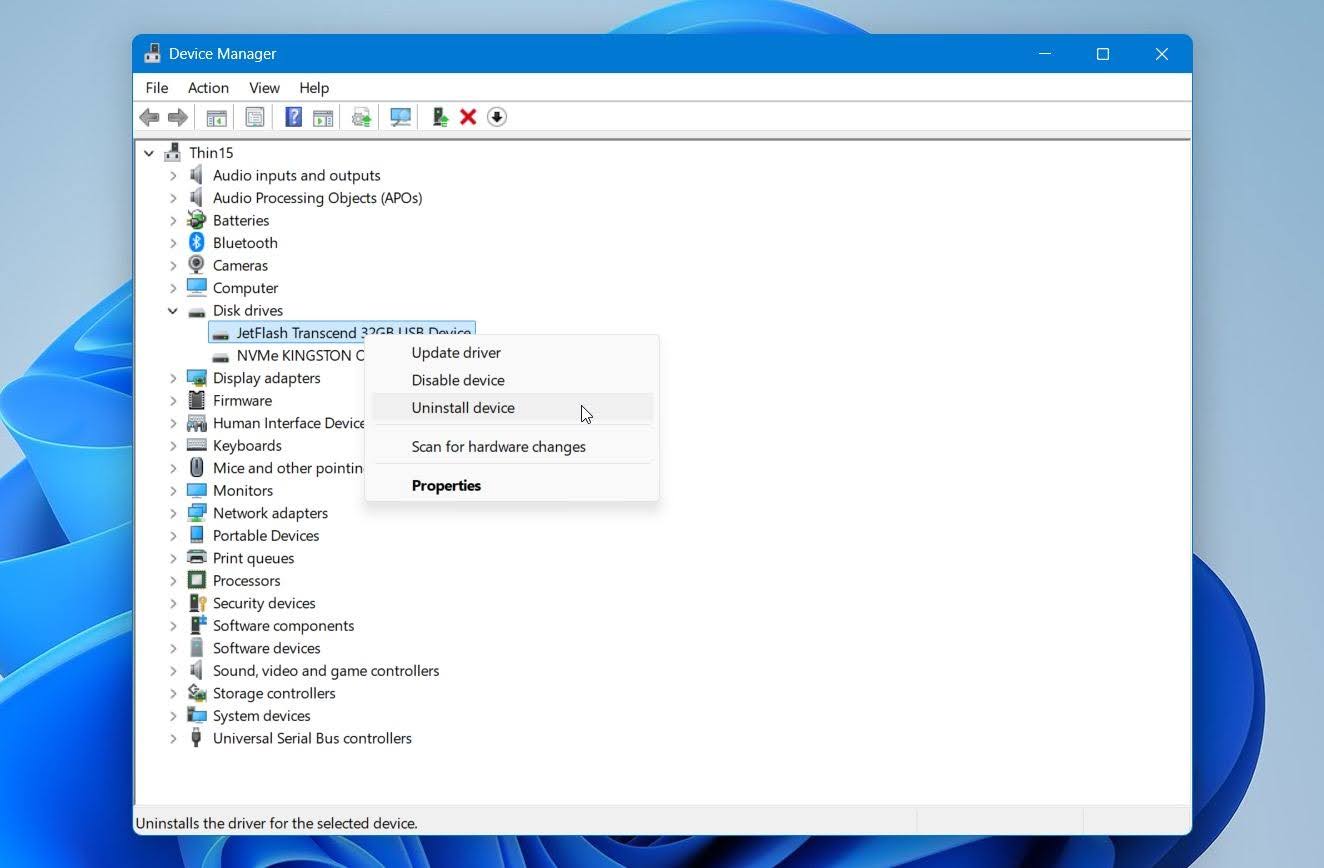Click the Bluetooth category icon
The height and width of the screenshot is (868, 1324).
(196, 243)
